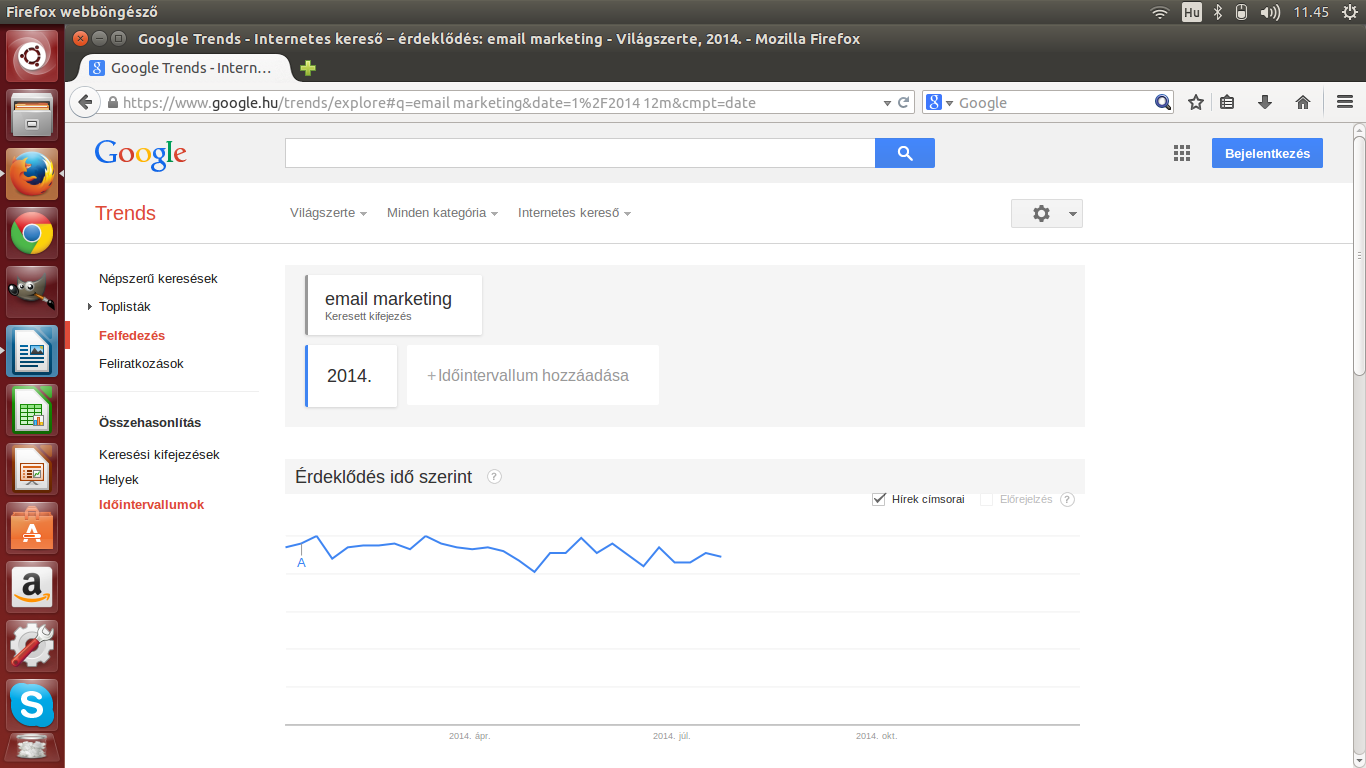The height and width of the screenshot is (768, 1366).
Task: Show bookmarks list icon in toolbar
Action: coord(1227,102)
